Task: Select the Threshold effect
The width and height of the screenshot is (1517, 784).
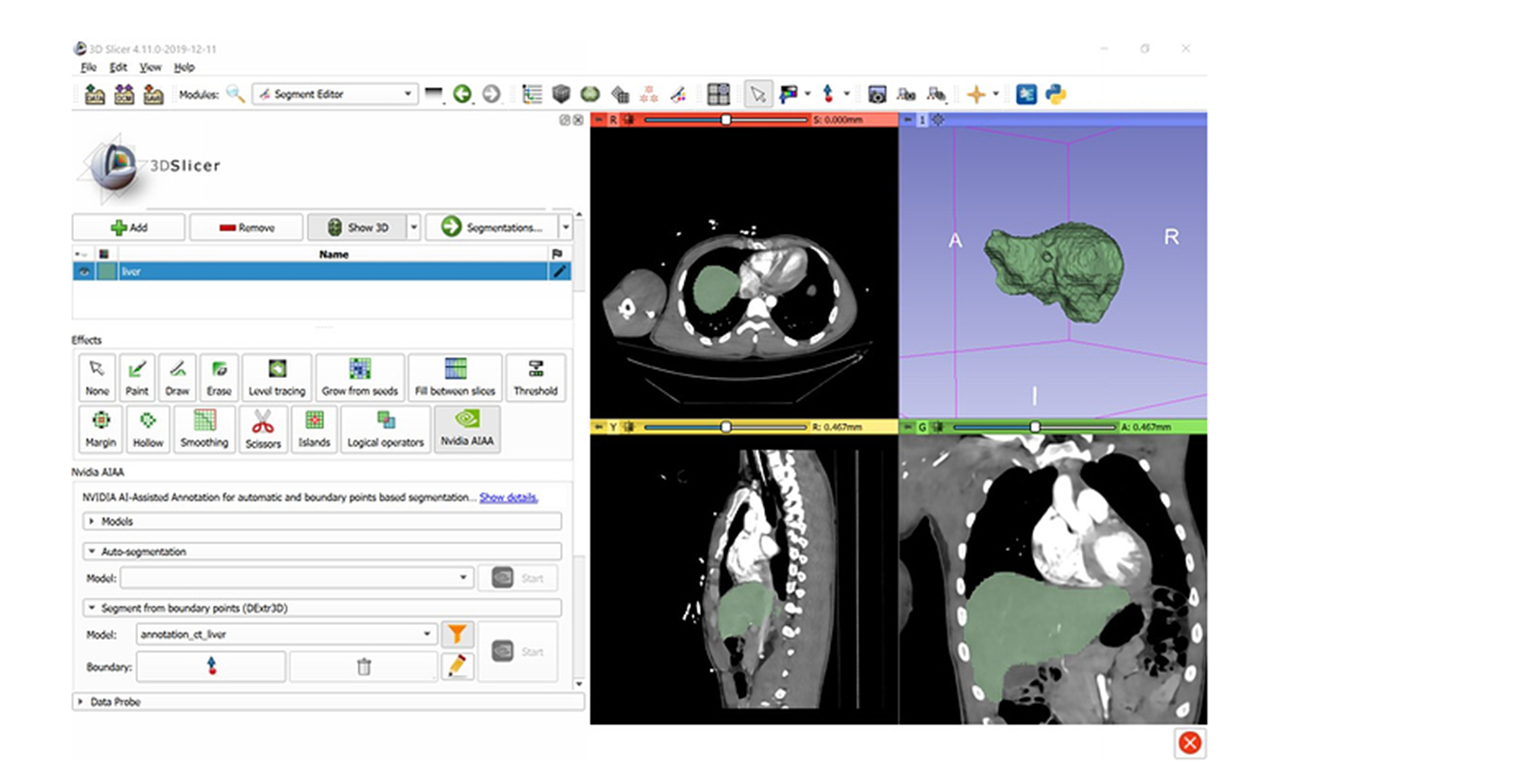Action: (536, 377)
